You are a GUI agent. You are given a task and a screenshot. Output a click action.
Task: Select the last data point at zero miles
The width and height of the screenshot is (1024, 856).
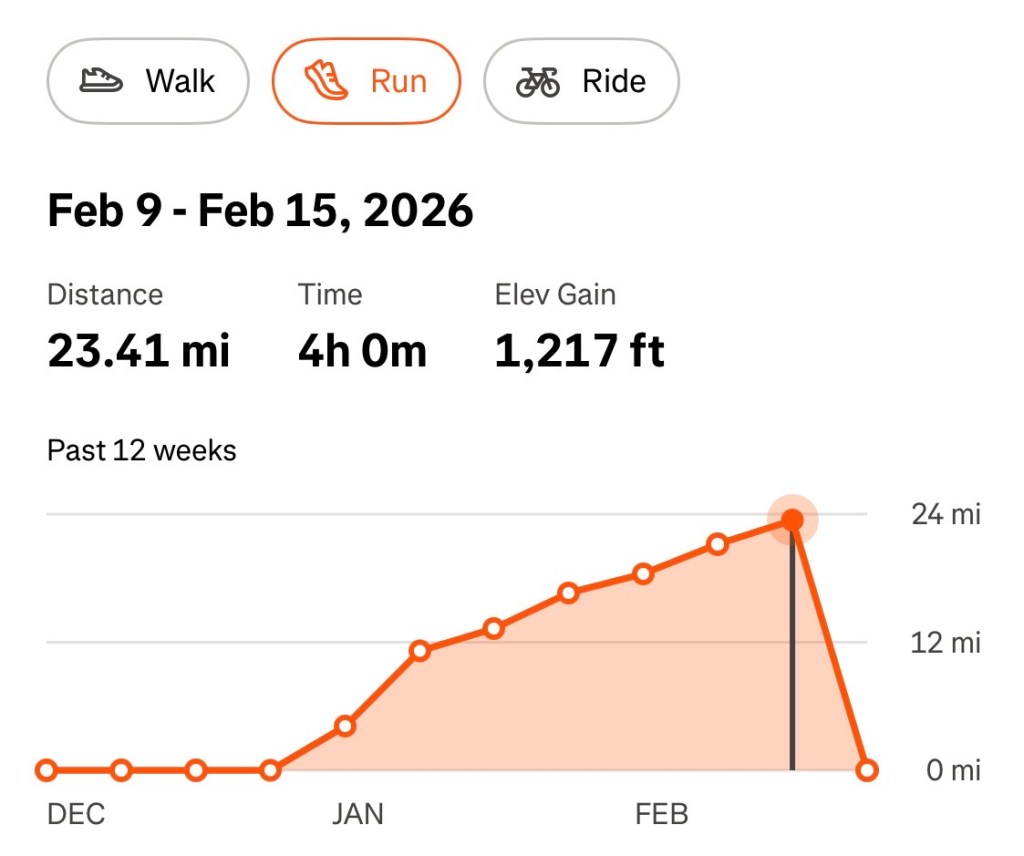click(866, 770)
